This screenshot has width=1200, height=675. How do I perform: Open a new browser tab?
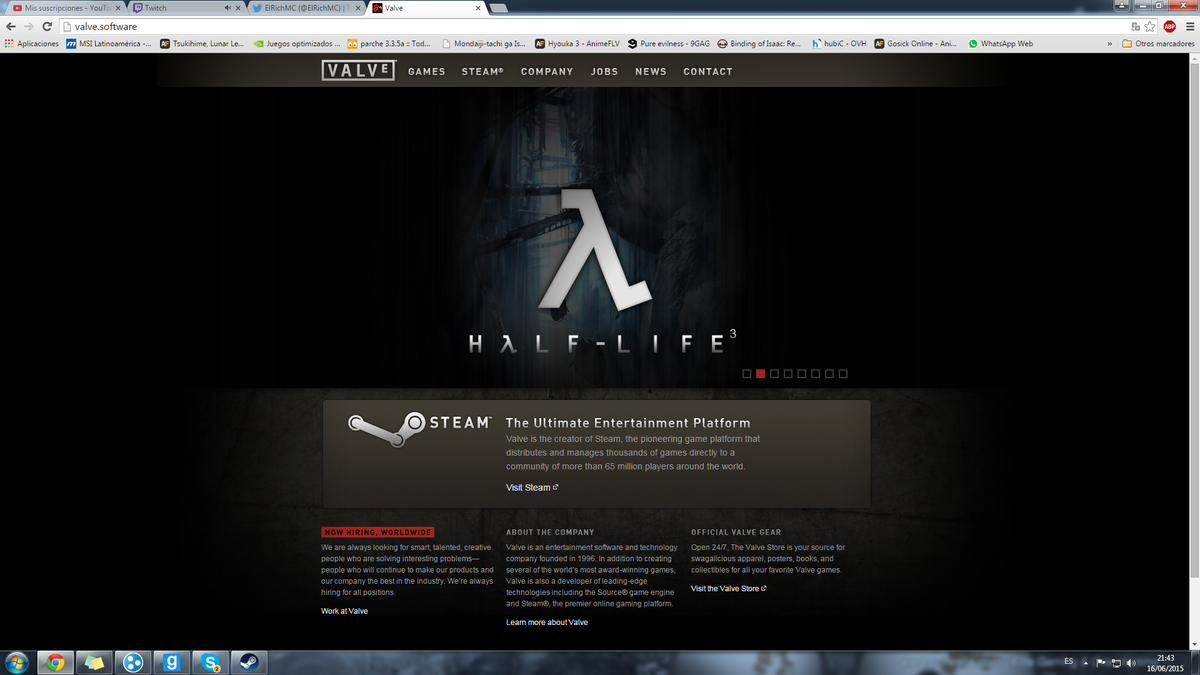click(499, 9)
